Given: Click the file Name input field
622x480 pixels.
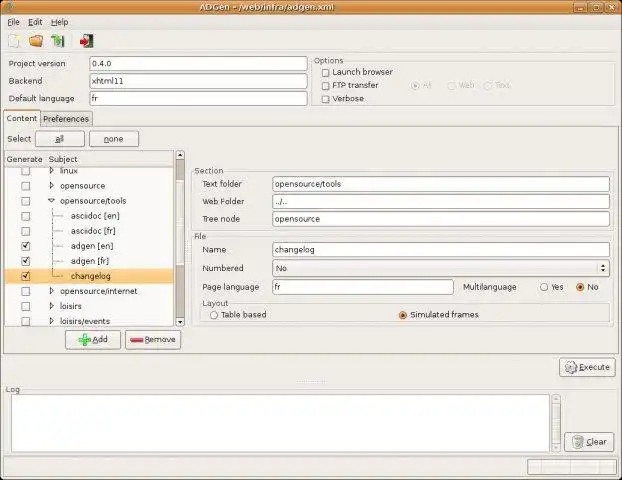Looking at the screenshot, I should (x=441, y=250).
